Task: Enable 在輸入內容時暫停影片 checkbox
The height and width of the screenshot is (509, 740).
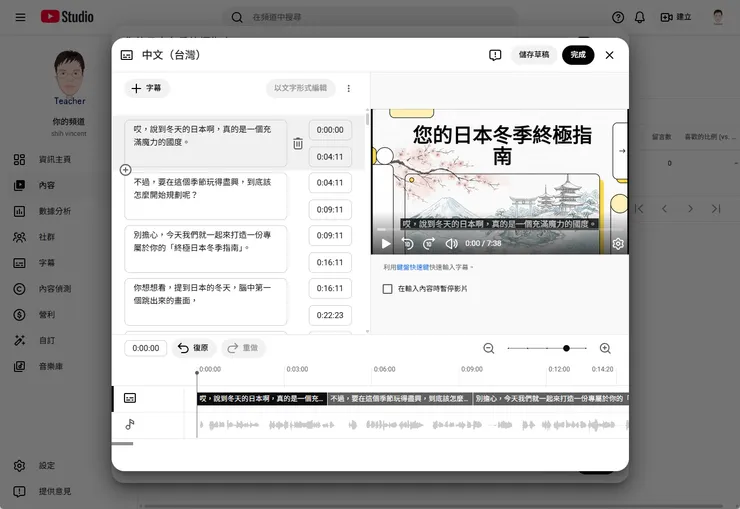Action: 387,289
